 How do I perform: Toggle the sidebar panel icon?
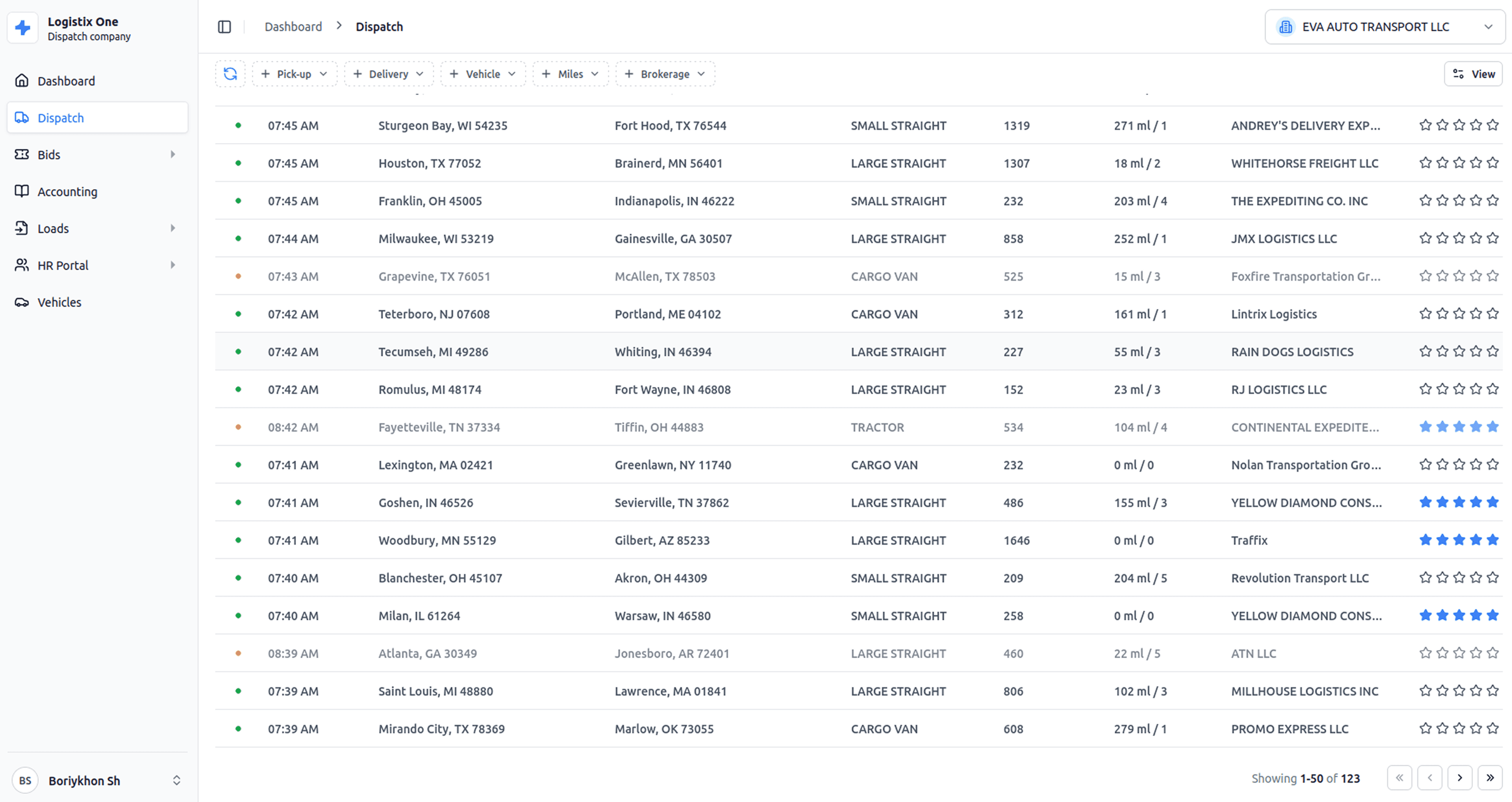tap(224, 26)
